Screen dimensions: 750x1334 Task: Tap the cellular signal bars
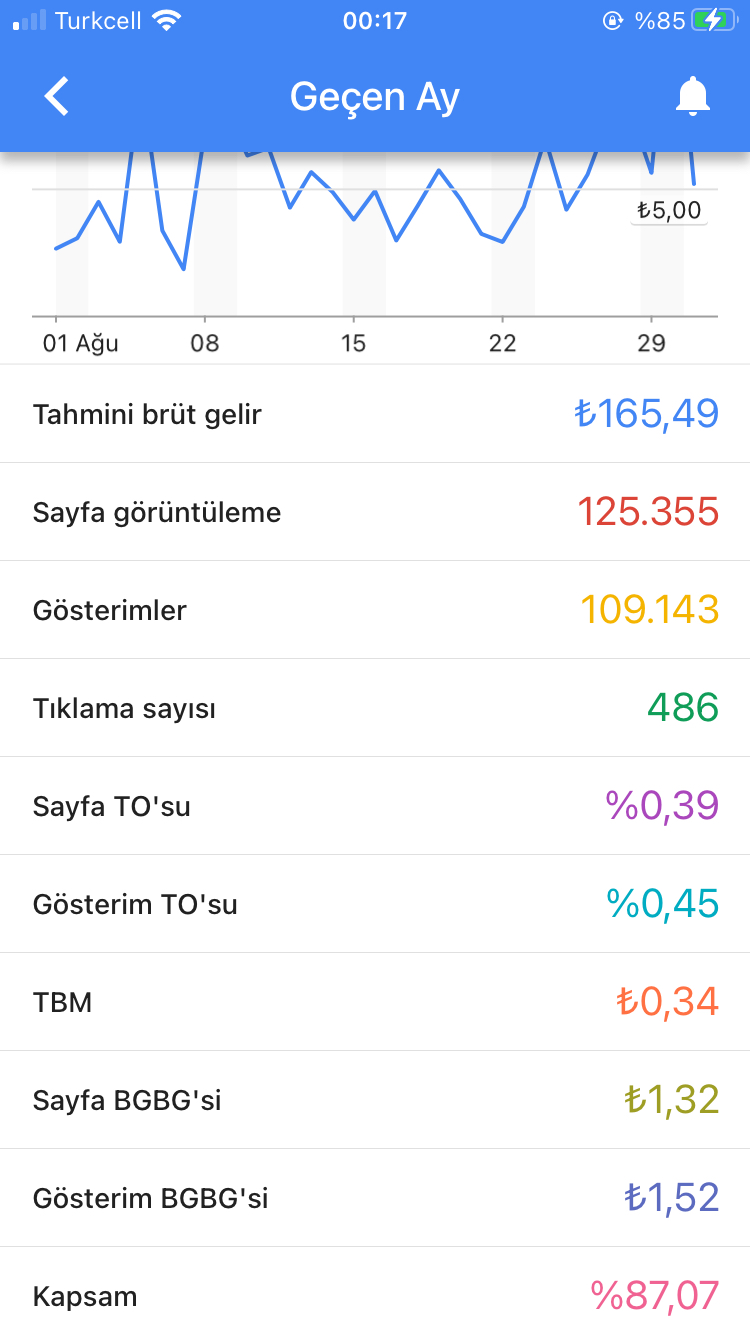click(30, 20)
